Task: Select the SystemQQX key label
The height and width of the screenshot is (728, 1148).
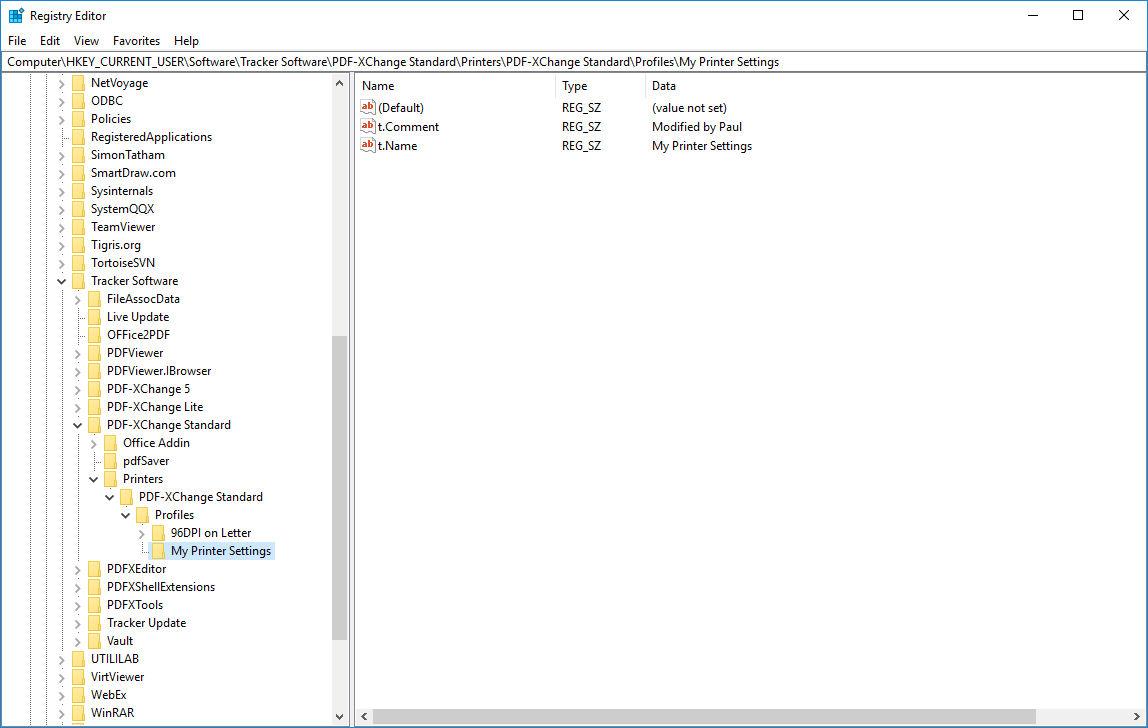Action: (x=122, y=209)
